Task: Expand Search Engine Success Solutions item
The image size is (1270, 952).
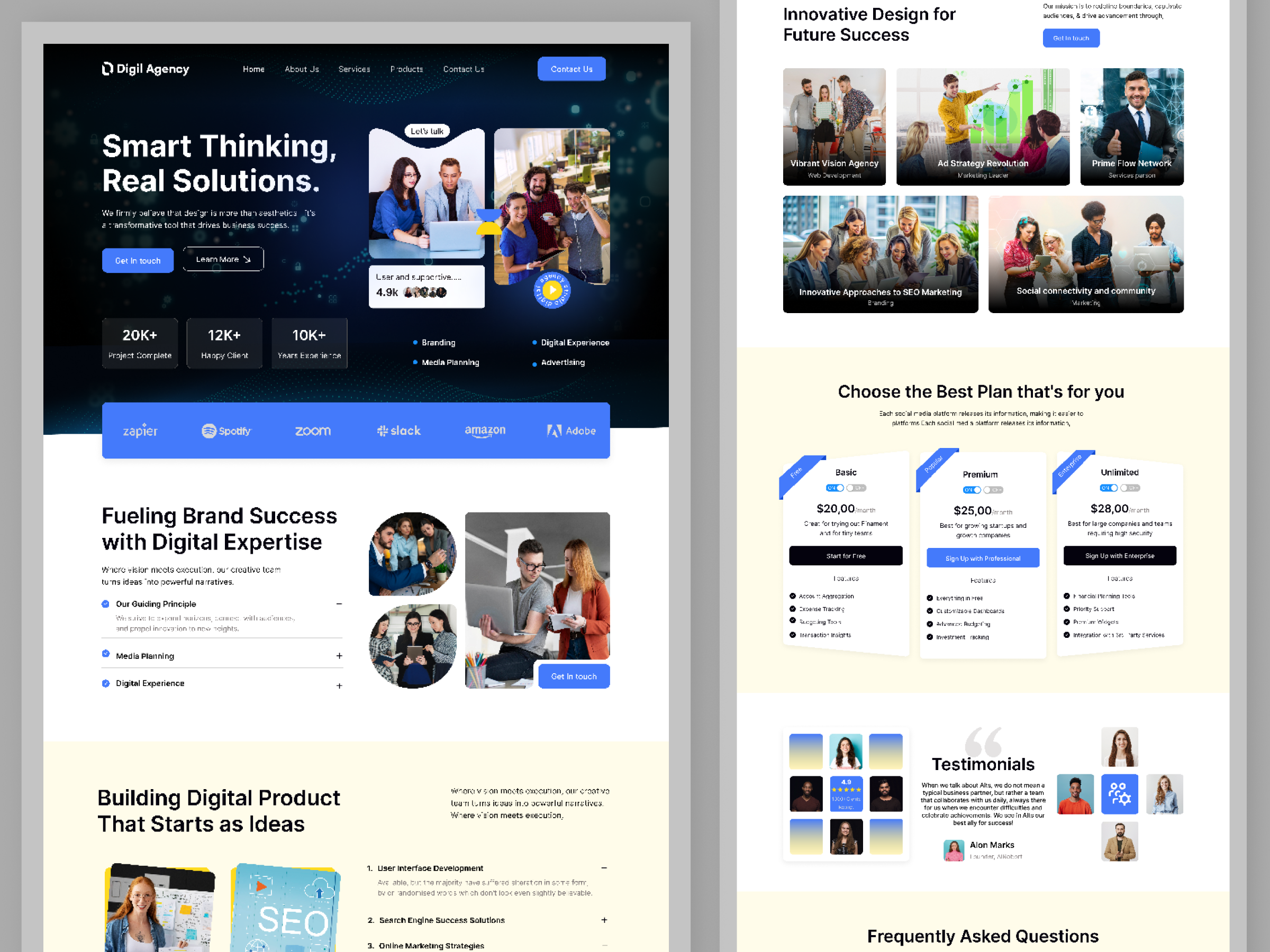Action: tap(604, 920)
